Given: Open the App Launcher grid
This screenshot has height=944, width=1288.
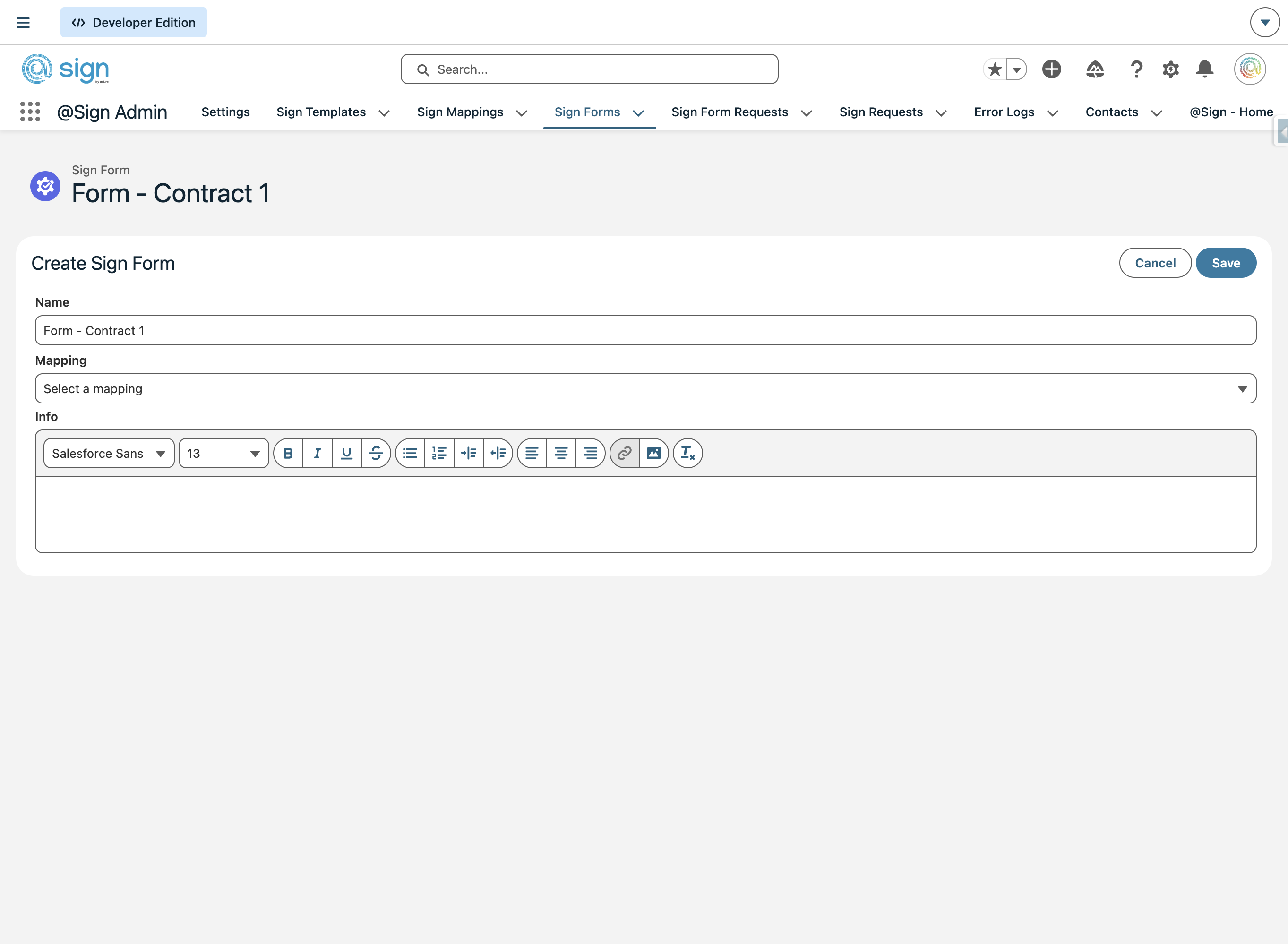Looking at the screenshot, I should (30, 112).
